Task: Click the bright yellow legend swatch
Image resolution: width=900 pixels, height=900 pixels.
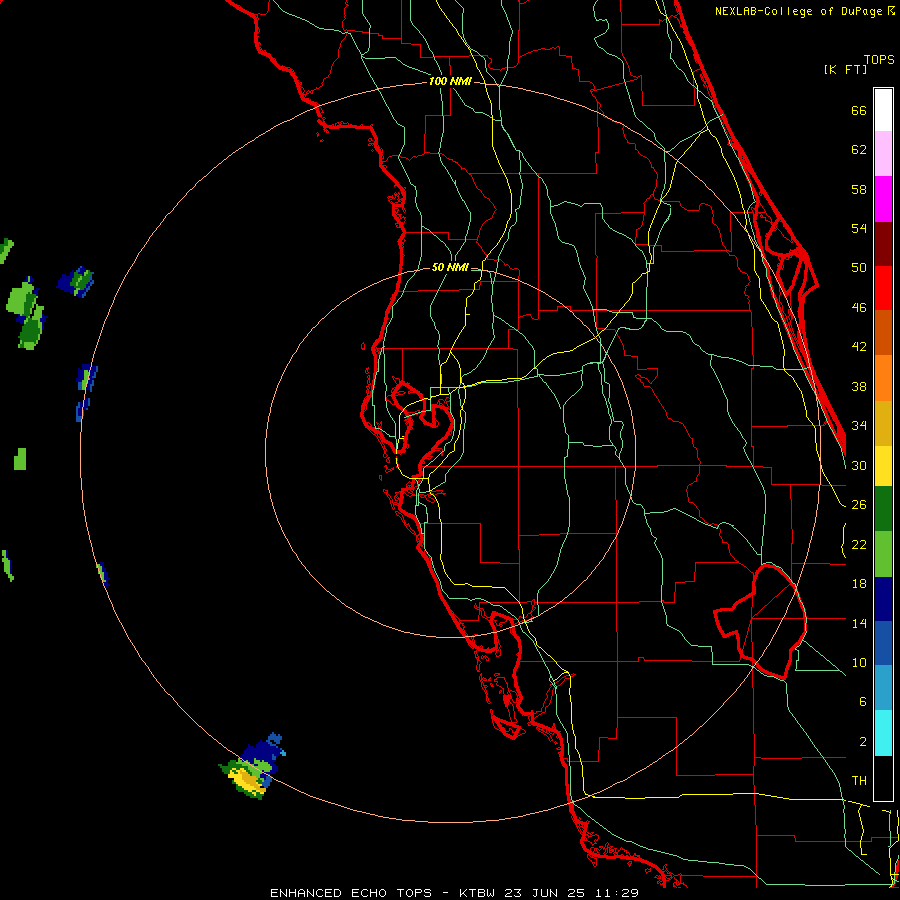Action: (x=883, y=466)
